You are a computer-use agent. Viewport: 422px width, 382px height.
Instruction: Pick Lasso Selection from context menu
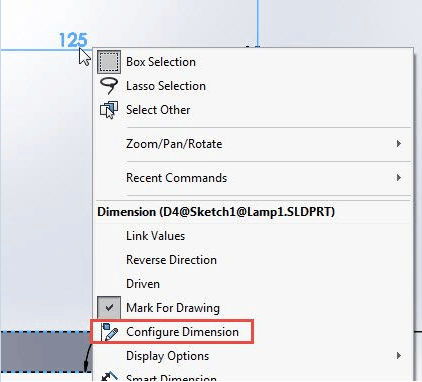[x=166, y=86]
